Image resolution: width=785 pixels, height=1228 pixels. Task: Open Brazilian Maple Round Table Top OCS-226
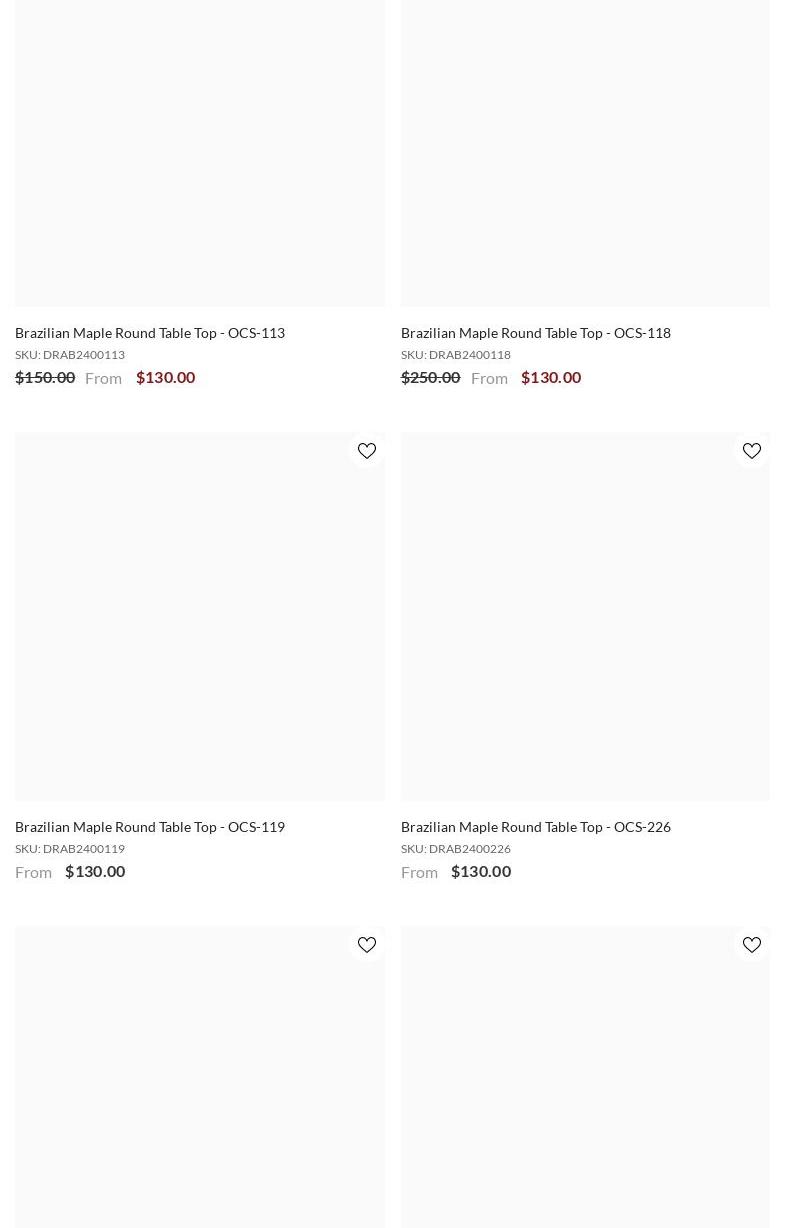[535, 827]
